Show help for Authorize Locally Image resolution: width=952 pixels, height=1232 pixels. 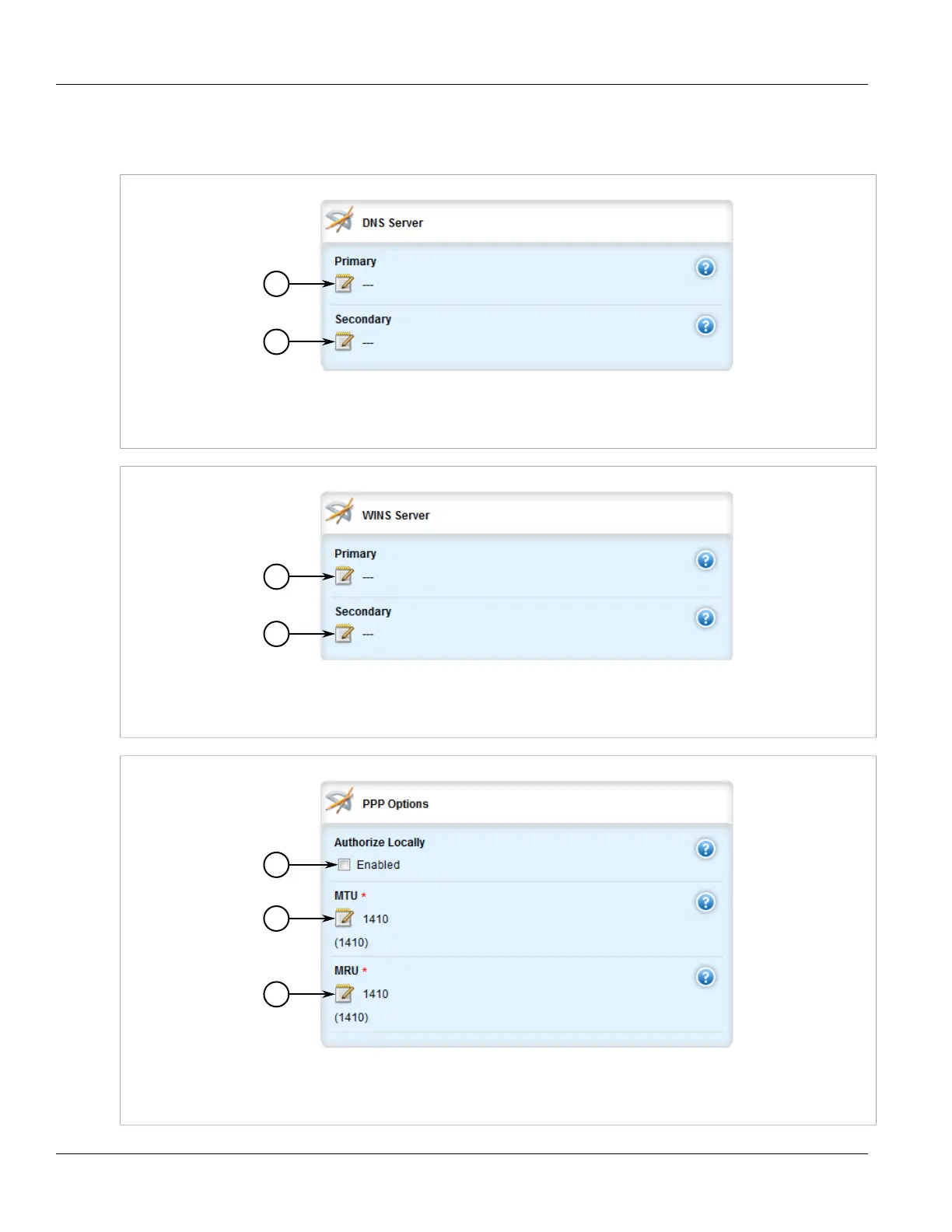pos(705,849)
